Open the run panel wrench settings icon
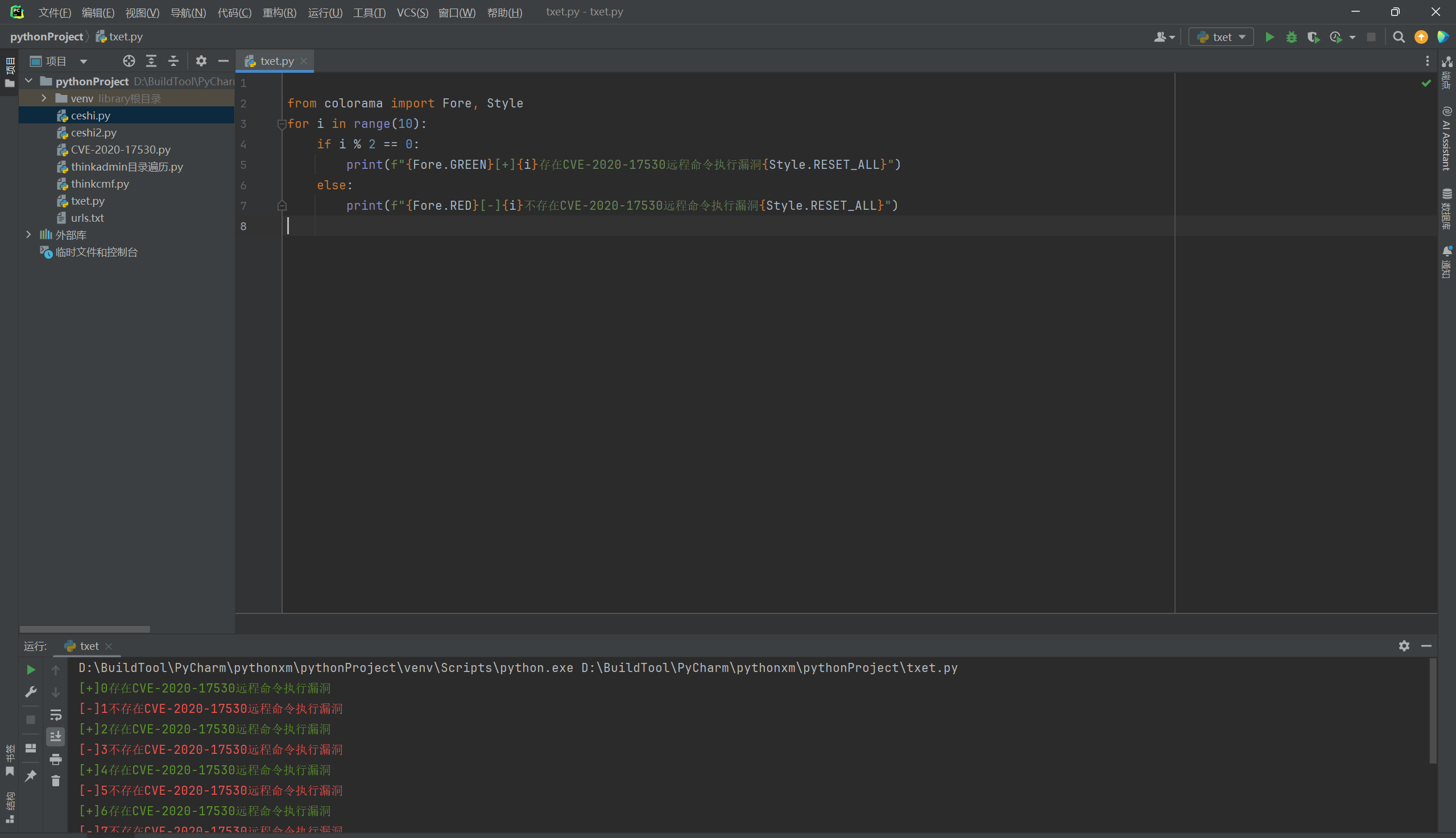The width and height of the screenshot is (1456, 838). coord(31,692)
